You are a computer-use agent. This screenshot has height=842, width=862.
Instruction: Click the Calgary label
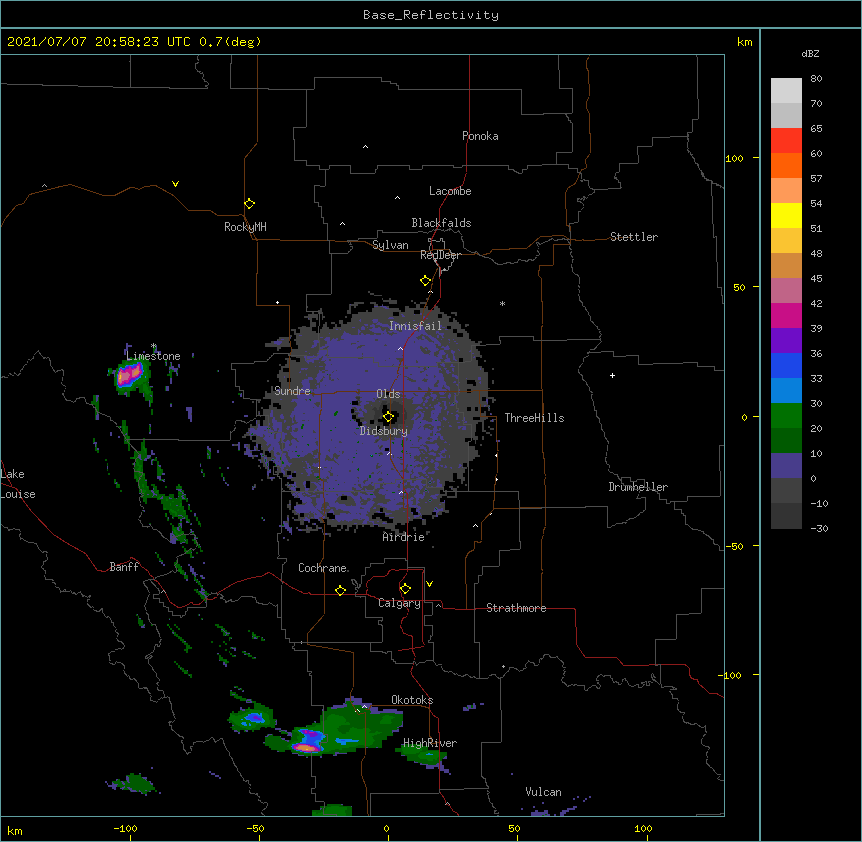[399, 603]
